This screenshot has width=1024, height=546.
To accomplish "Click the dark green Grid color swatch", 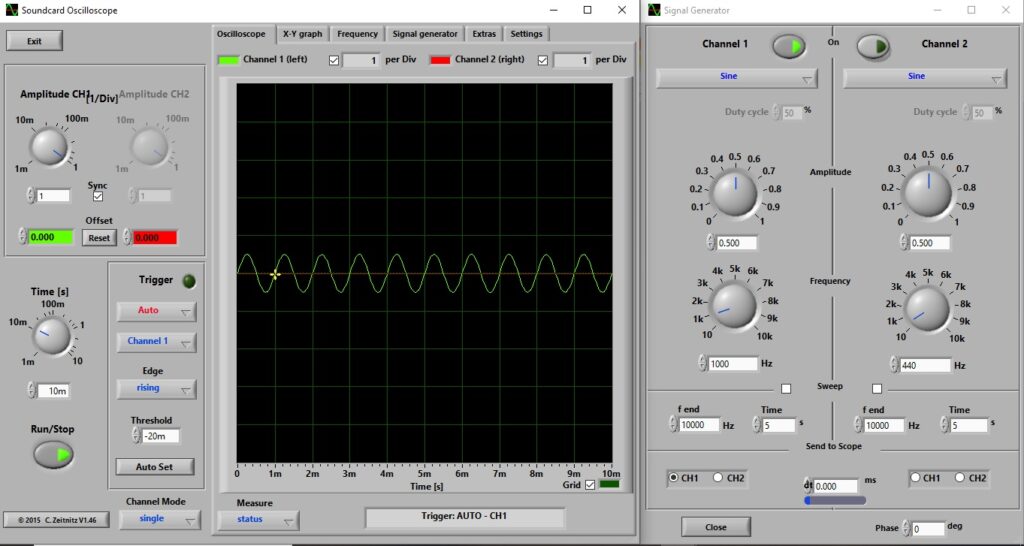I will (x=609, y=484).
